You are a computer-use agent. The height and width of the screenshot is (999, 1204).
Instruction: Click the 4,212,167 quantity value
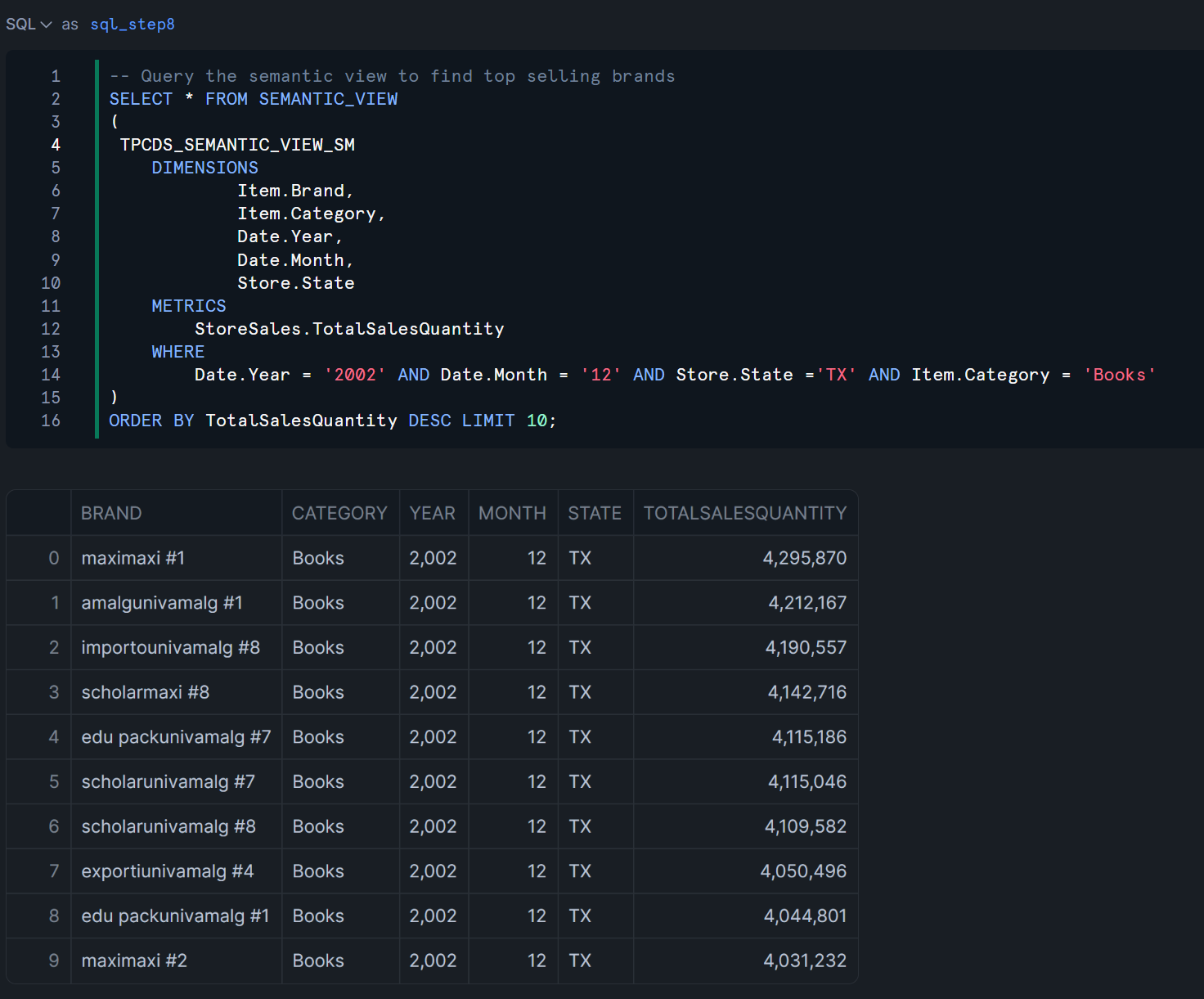tap(807, 603)
